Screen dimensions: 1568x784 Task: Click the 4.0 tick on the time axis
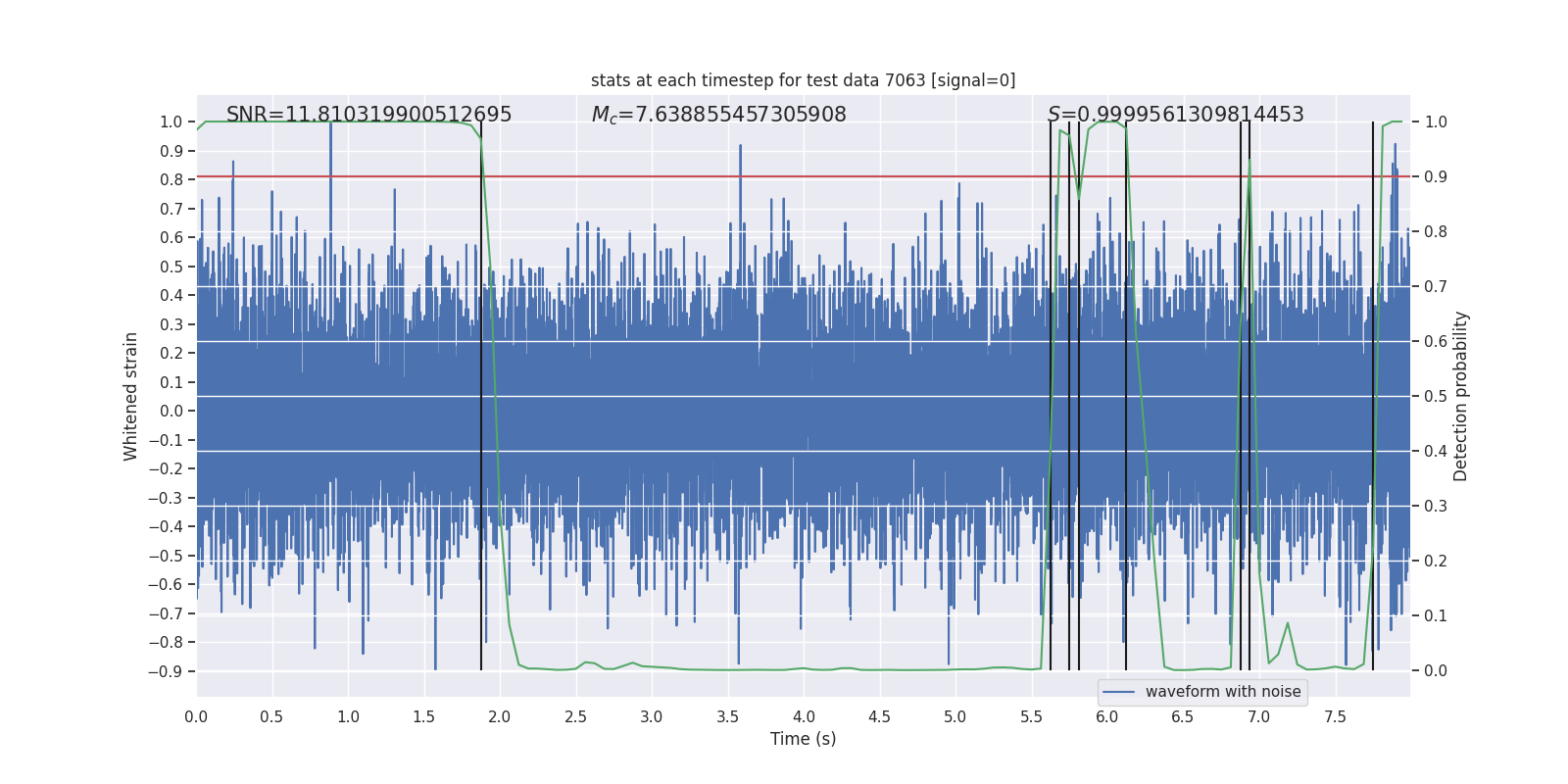[x=804, y=716]
